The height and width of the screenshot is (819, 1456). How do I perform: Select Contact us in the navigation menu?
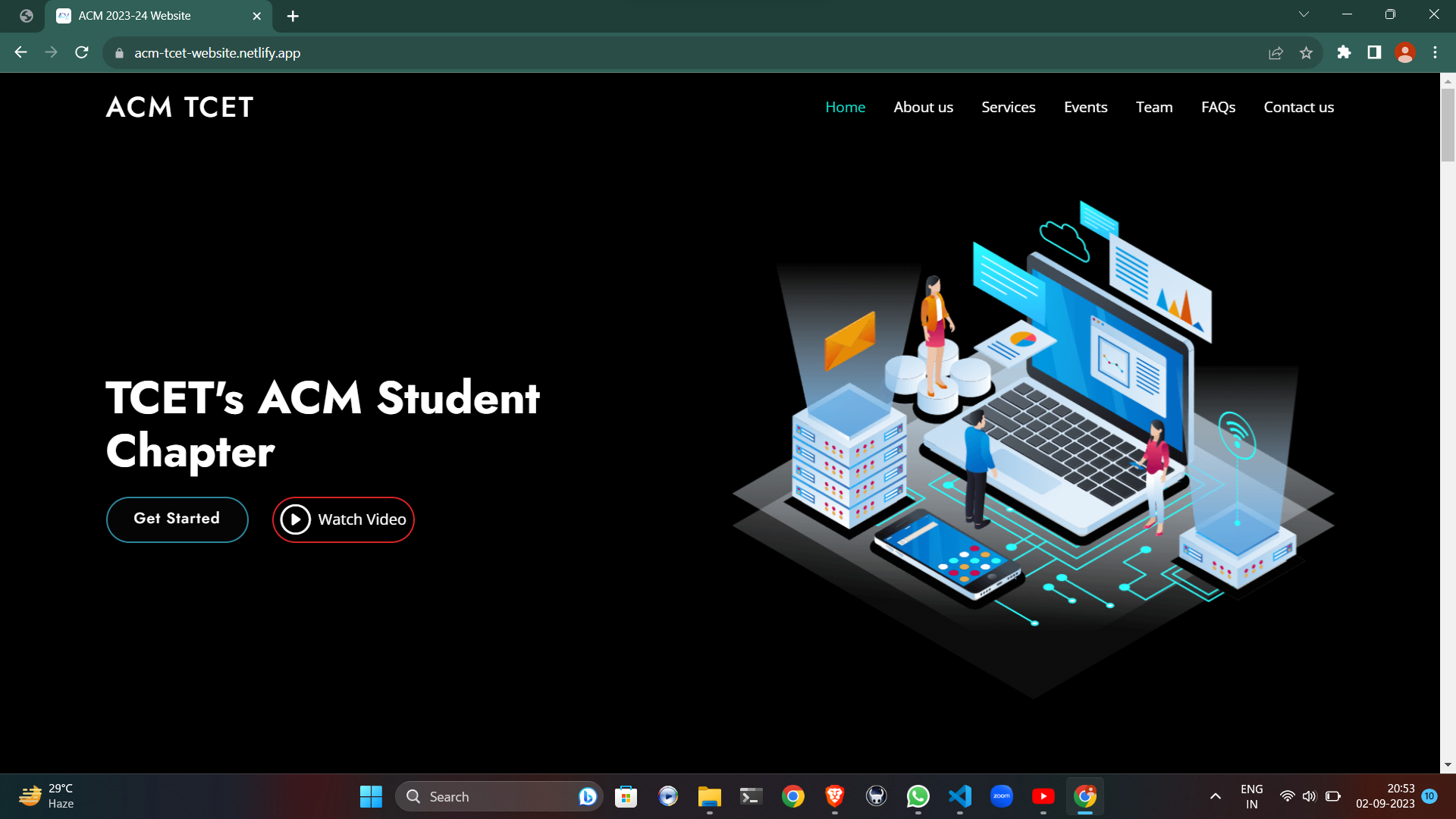coord(1298,107)
